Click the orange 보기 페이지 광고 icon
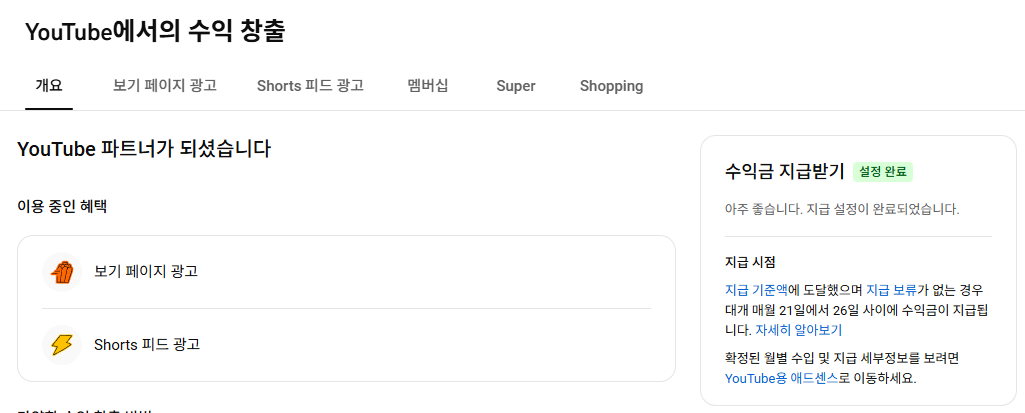 click(62, 271)
